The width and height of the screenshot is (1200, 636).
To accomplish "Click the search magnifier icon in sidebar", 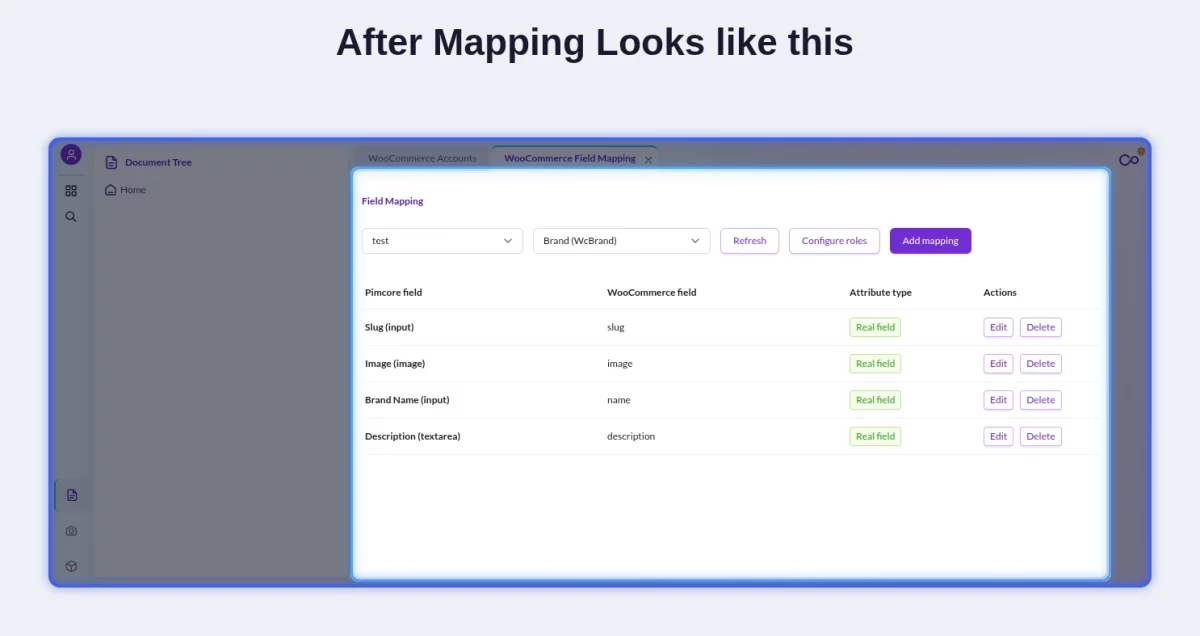I will coord(71,216).
